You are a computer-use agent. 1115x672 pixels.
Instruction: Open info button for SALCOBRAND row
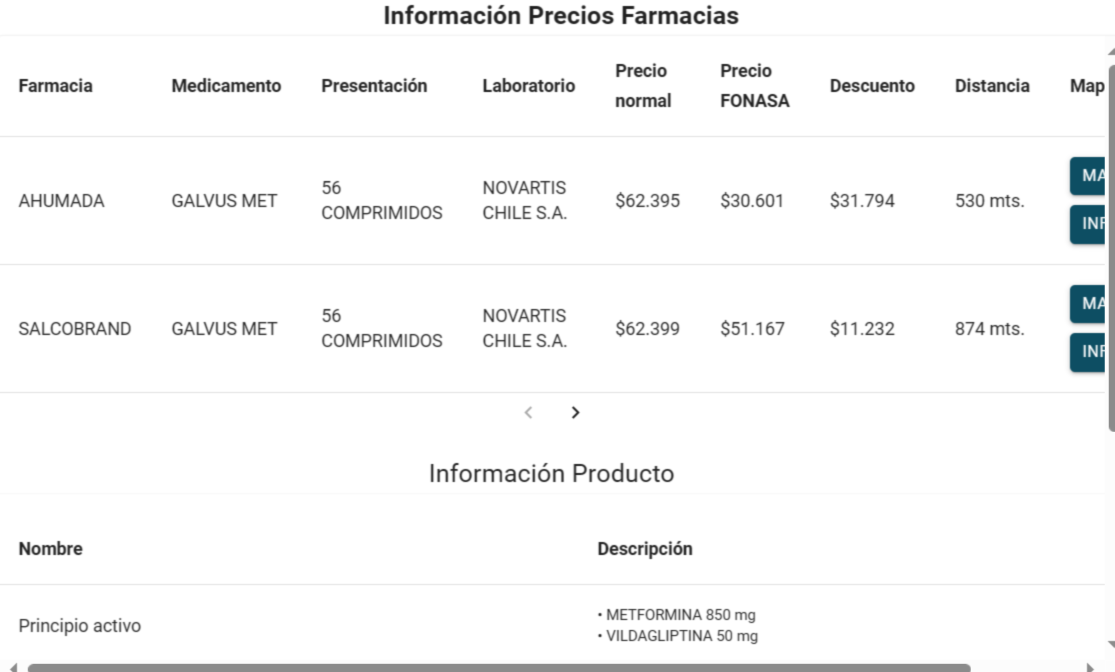[1088, 352]
